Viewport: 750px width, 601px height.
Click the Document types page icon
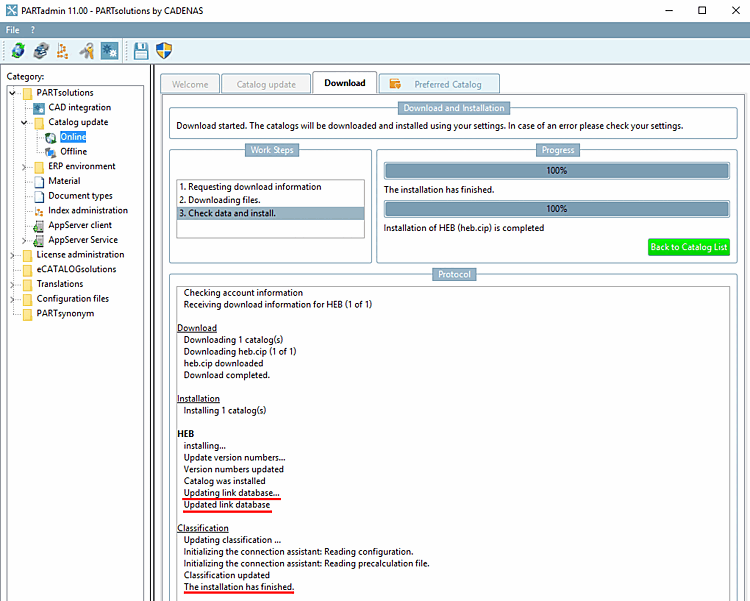tap(40, 196)
